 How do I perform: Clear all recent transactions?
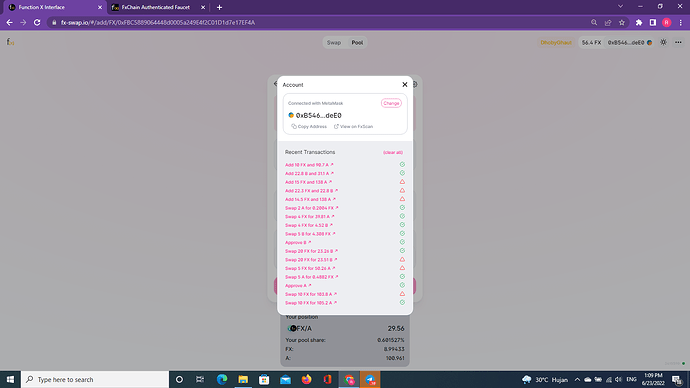pos(393,153)
